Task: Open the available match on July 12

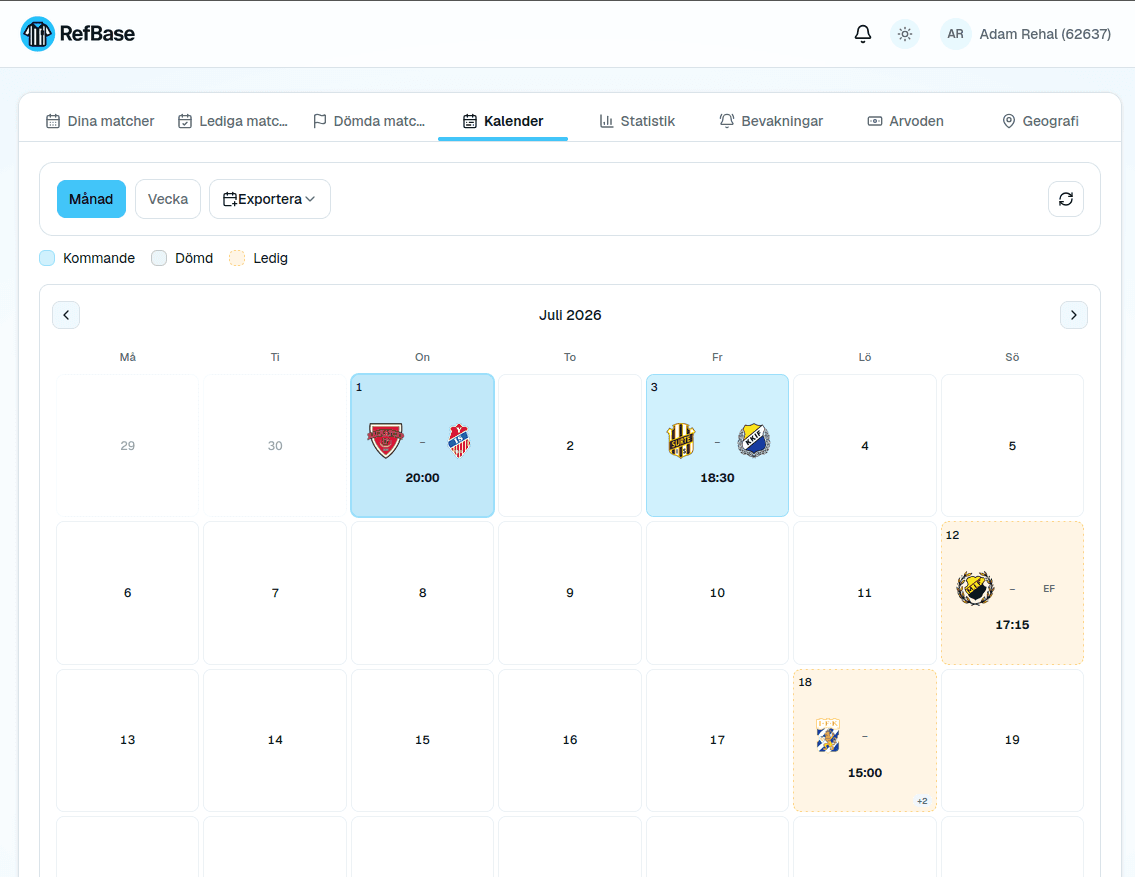Action: 1012,593
